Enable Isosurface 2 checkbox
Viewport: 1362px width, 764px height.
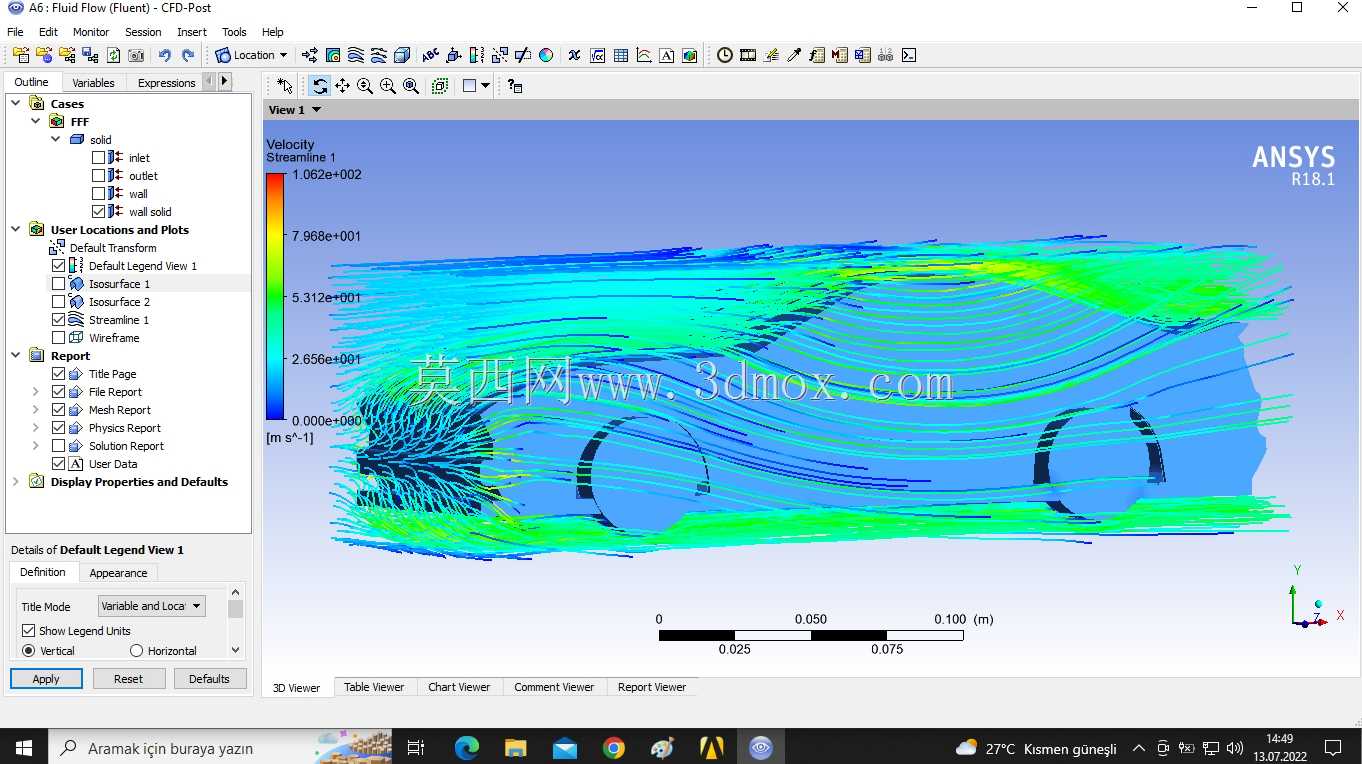58,302
